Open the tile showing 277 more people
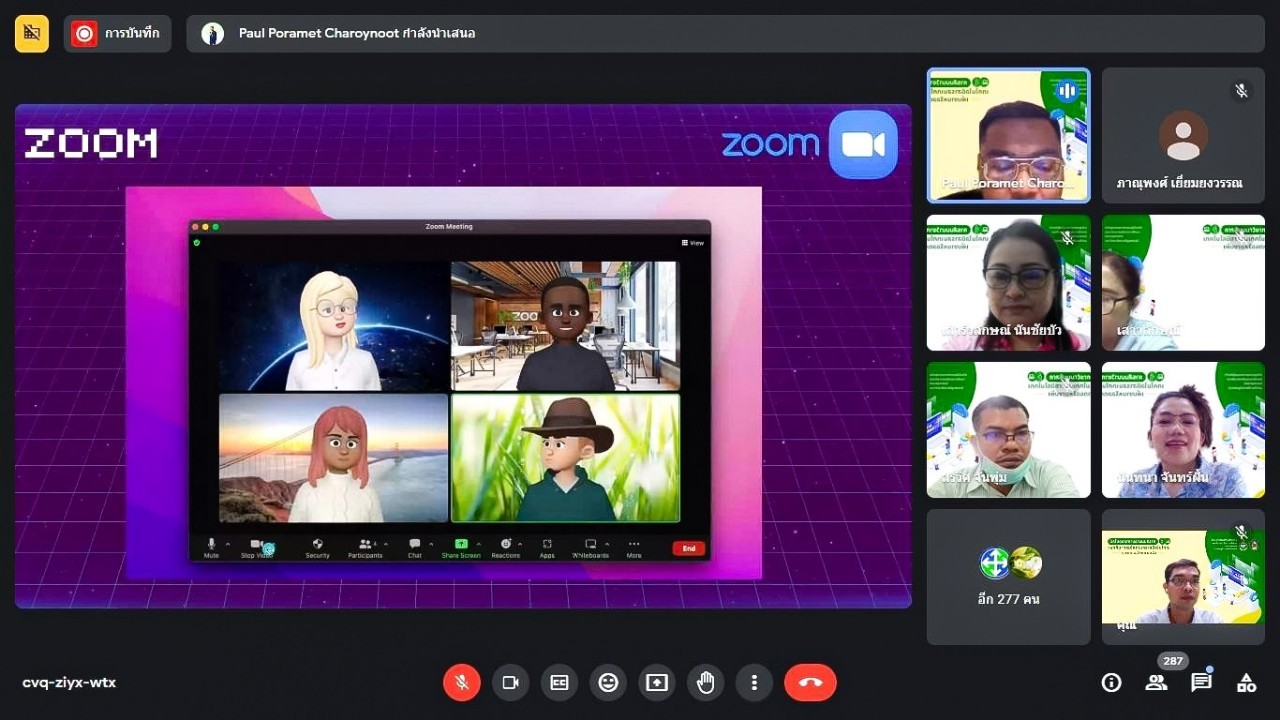The width and height of the screenshot is (1280, 720). click(x=1008, y=577)
